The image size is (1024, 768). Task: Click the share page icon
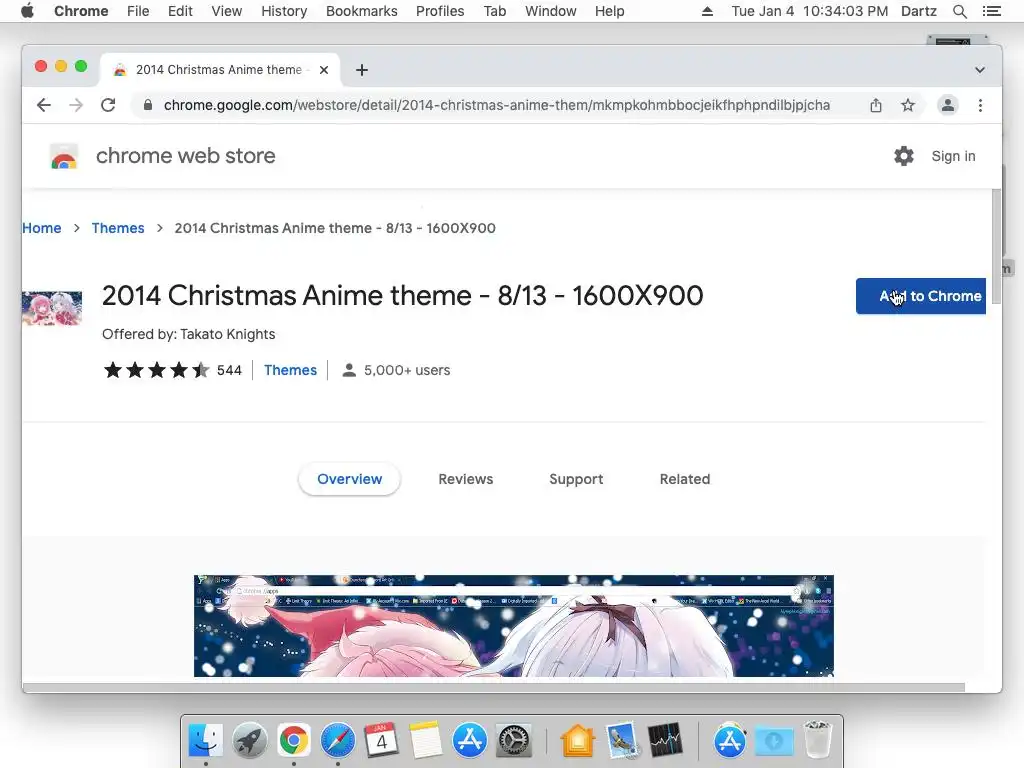tap(876, 105)
